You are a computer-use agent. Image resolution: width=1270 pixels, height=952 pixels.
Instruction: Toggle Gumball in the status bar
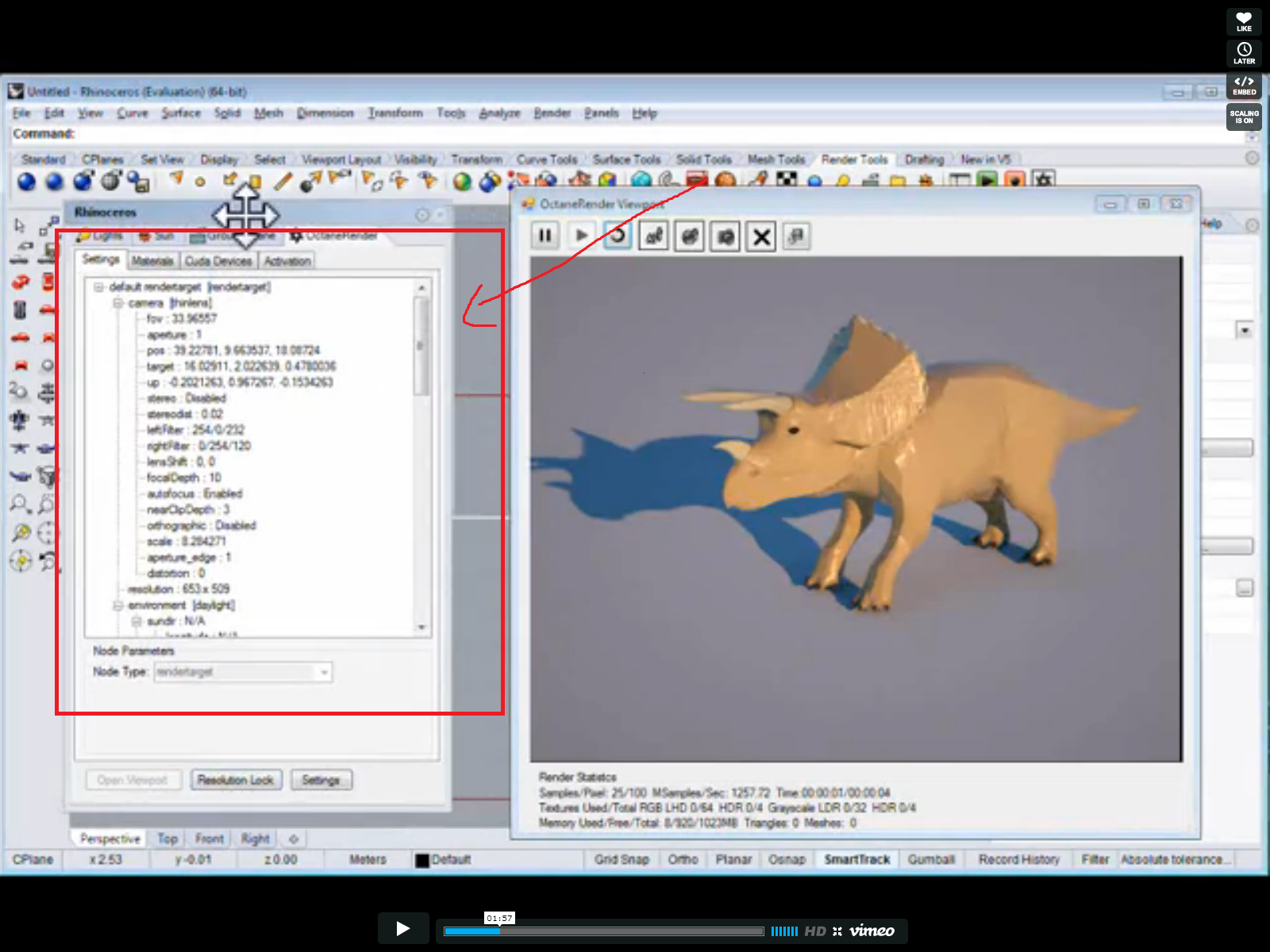tap(931, 859)
